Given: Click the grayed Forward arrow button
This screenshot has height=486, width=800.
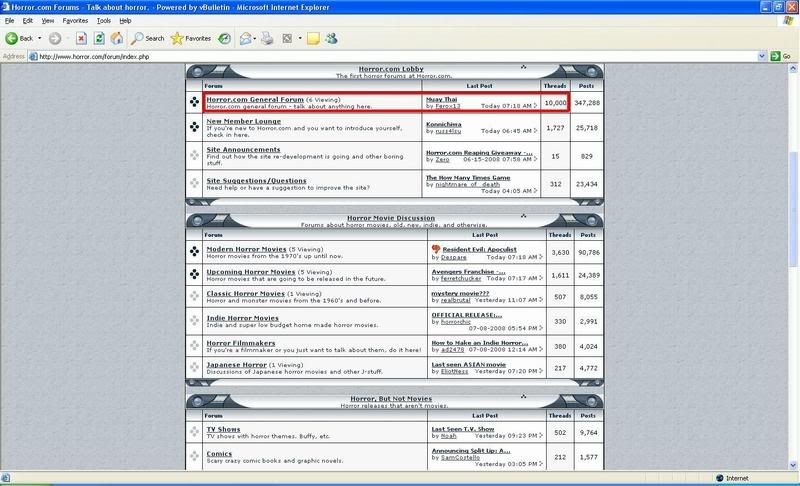Looking at the screenshot, I should [55, 38].
